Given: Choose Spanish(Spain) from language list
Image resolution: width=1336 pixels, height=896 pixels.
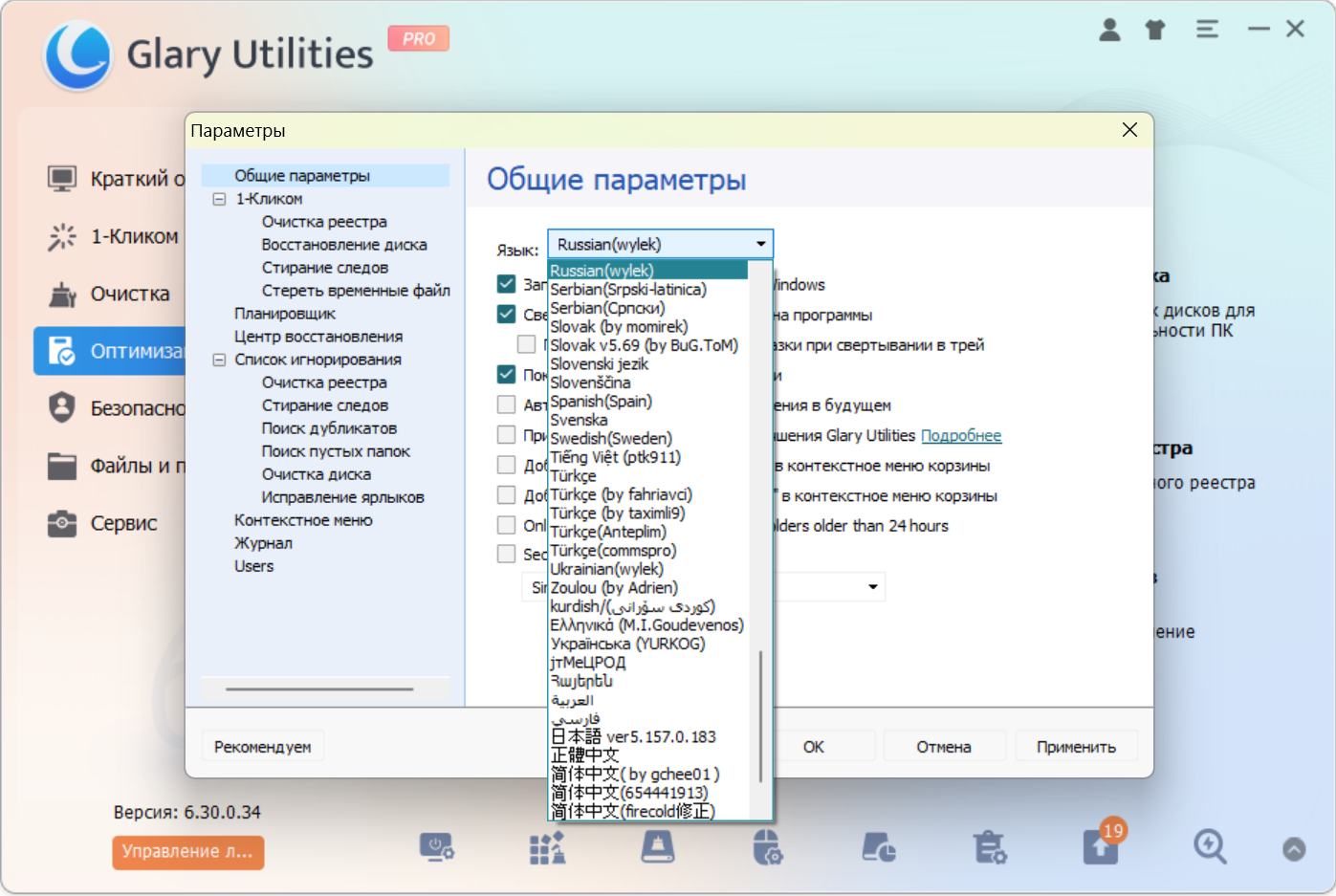Looking at the screenshot, I should (x=601, y=401).
